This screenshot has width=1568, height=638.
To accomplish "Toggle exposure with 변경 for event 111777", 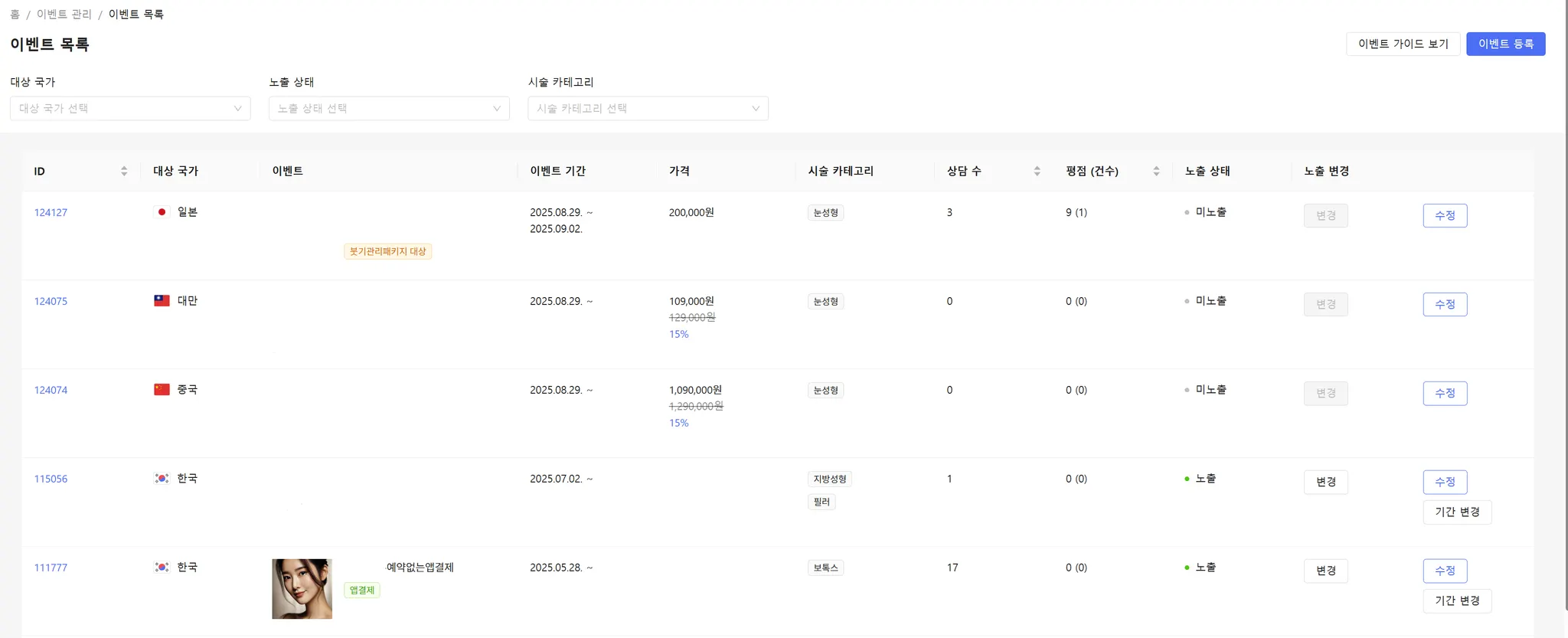I will [1325, 571].
